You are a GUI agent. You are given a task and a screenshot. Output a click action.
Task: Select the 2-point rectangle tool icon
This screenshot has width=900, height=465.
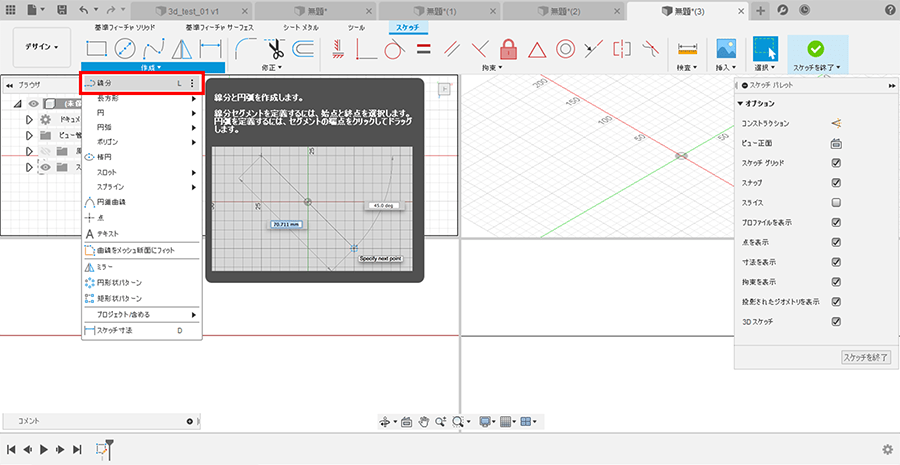pos(97,48)
